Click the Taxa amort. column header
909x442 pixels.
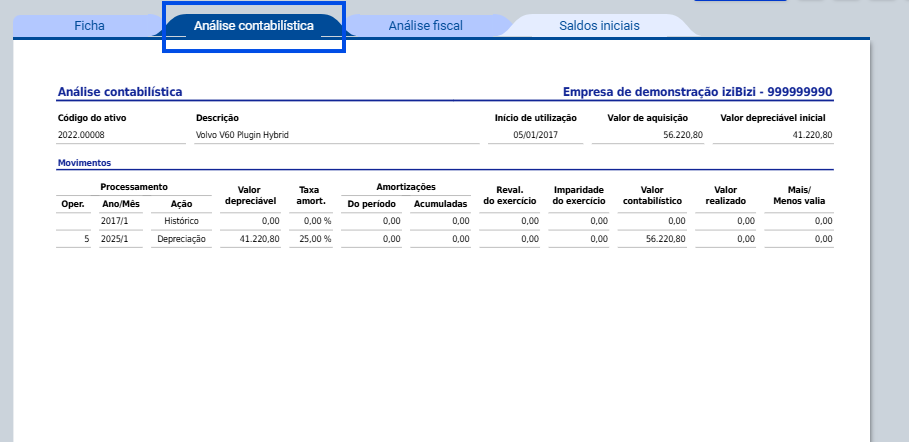(311, 195)
